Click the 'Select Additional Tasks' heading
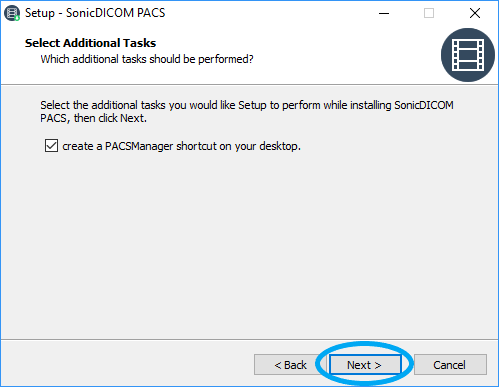 [x=90, y=43]
